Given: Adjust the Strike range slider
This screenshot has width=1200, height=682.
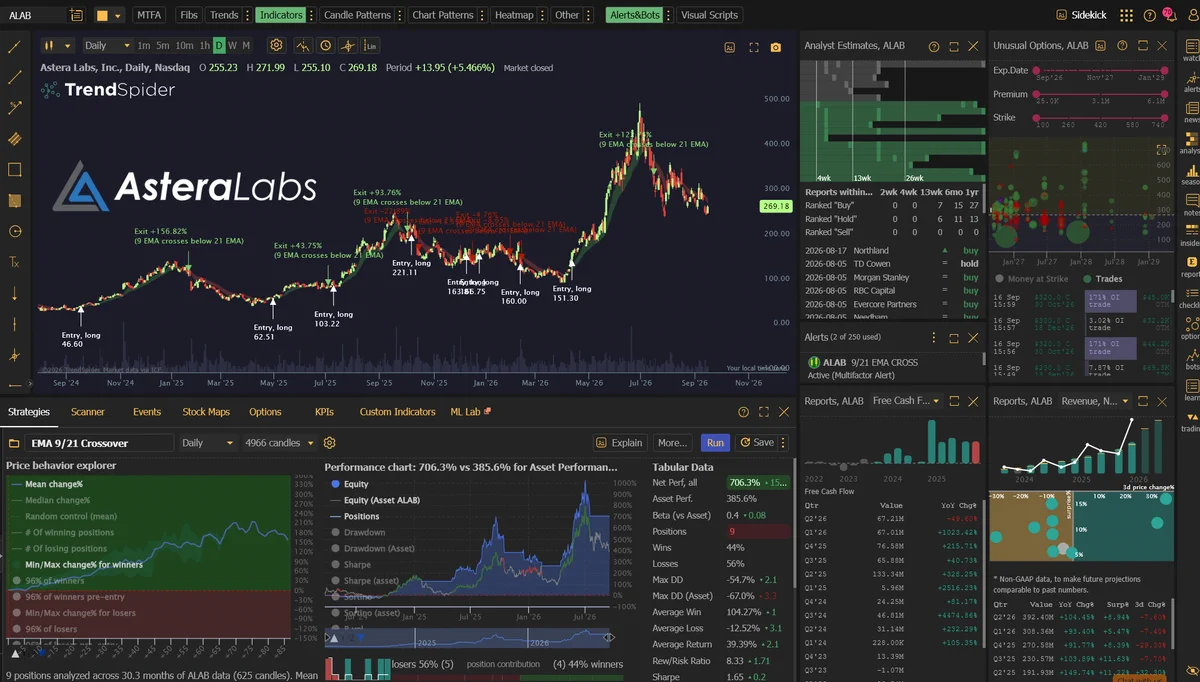Looking at the screenshot, I should click(1100, 118).
